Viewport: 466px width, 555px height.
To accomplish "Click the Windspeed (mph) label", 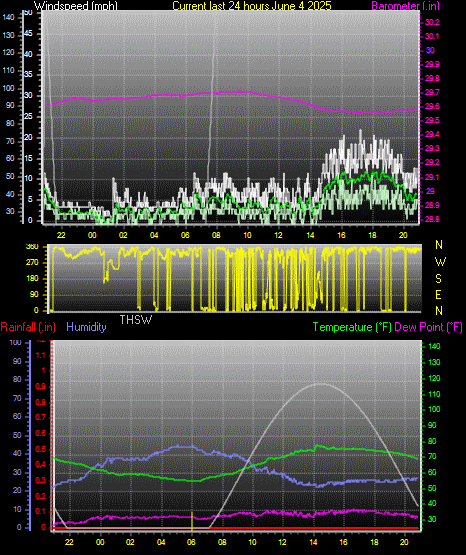I will point(75,6).
